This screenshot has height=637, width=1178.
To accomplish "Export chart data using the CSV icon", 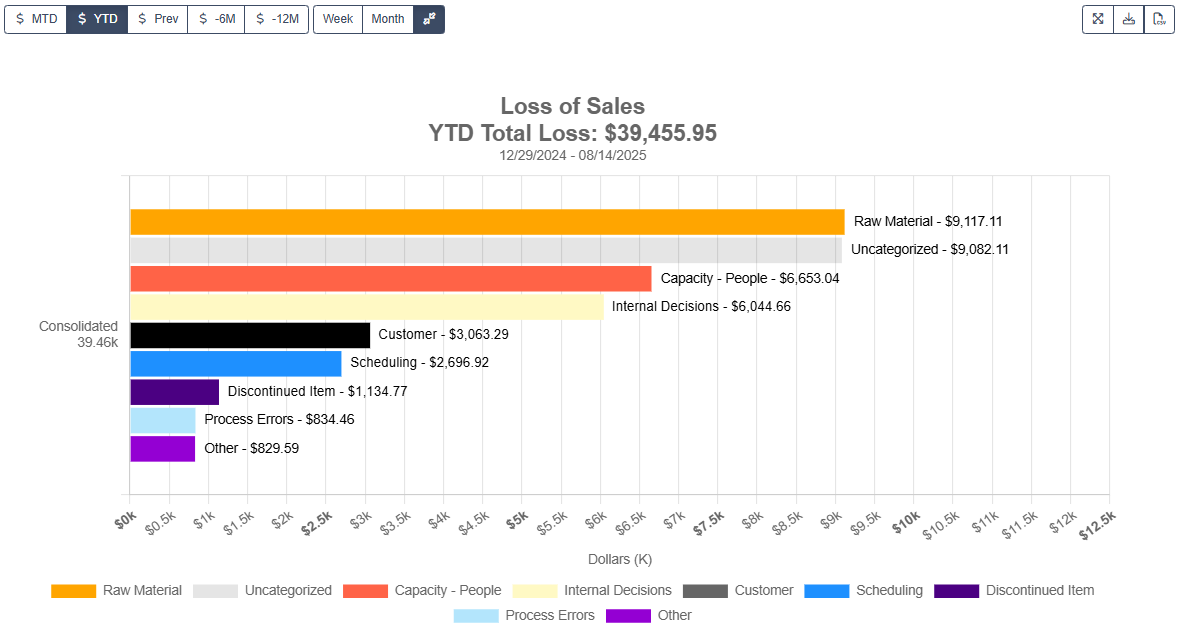I will [1159, 18].
